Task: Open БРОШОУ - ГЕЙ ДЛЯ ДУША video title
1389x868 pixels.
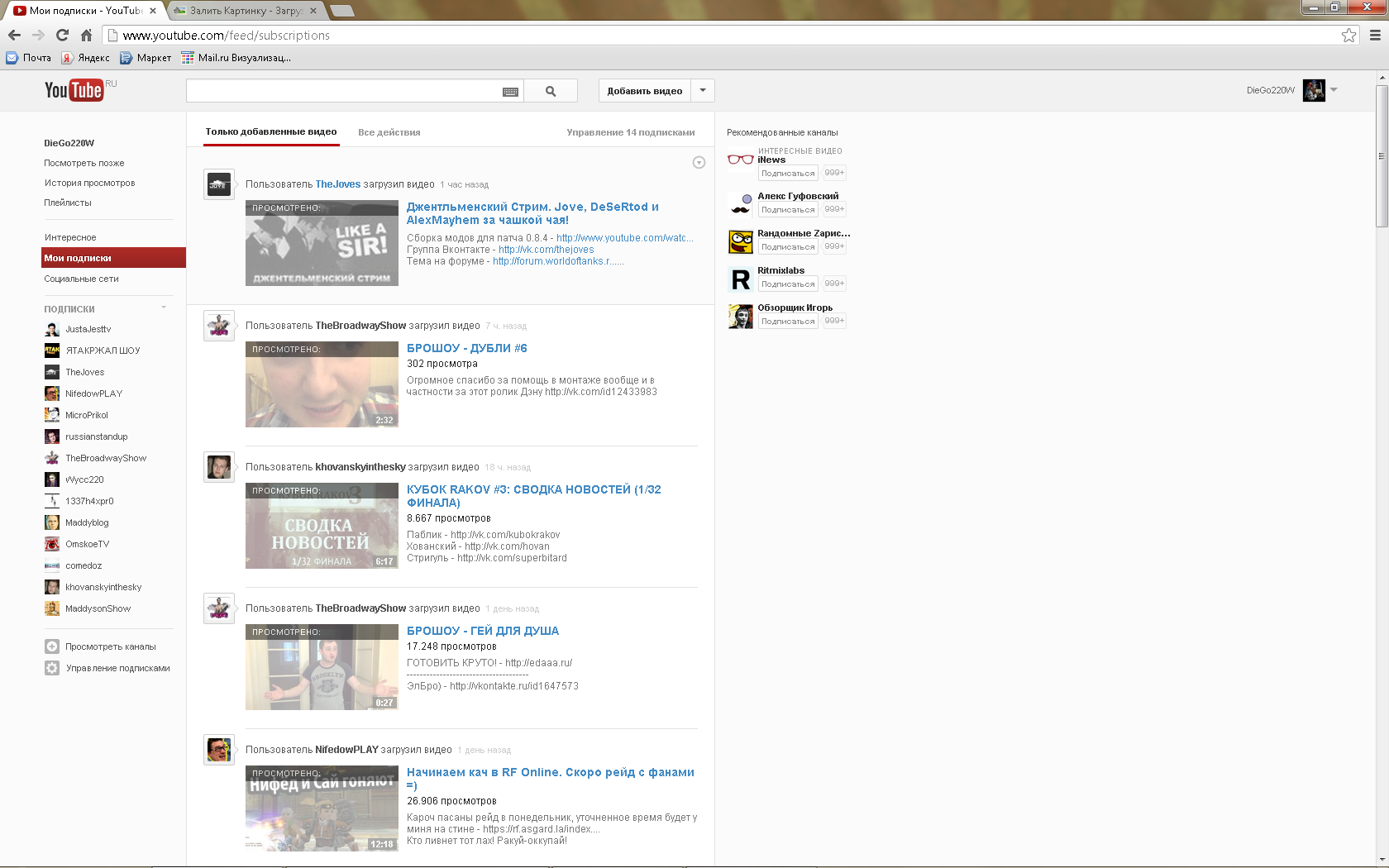Action: [x=483, y=631]
